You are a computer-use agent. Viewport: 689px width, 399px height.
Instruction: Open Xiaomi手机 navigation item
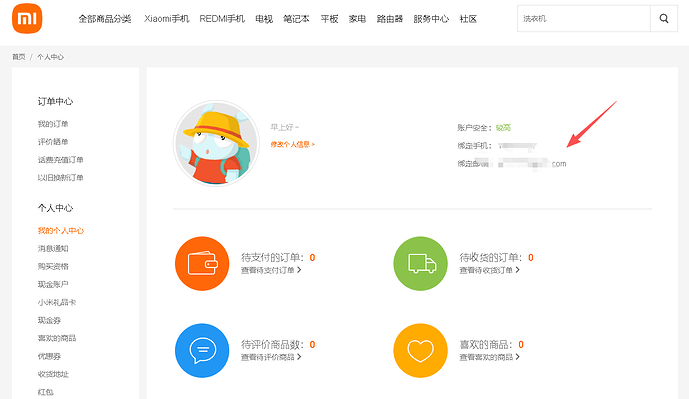(x=167, y=19)
